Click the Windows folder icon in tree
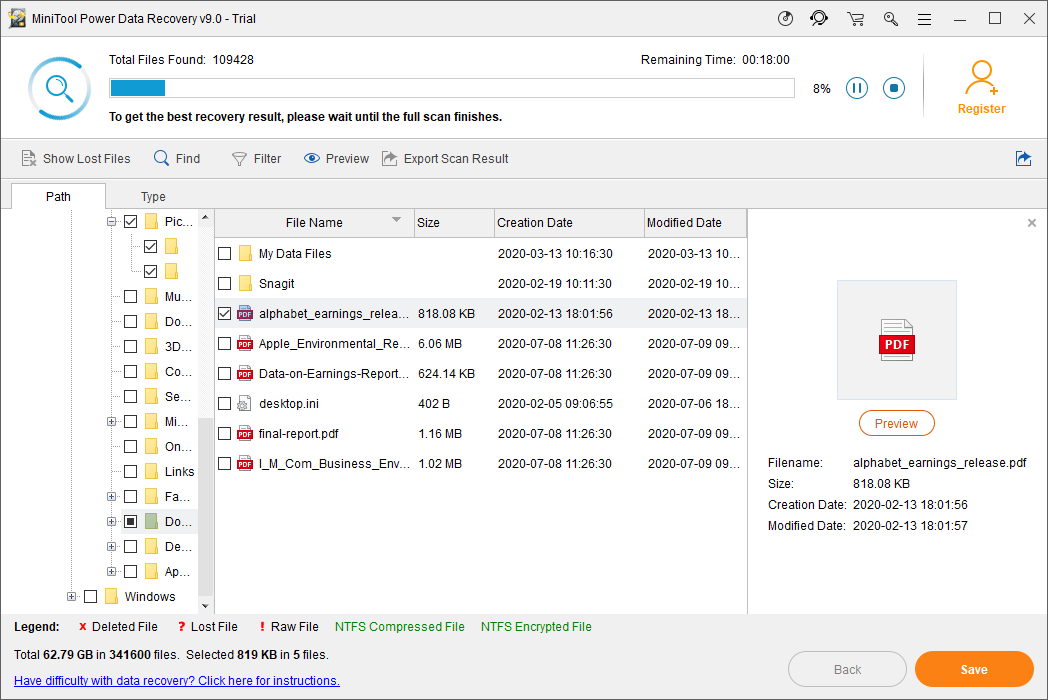 click(112, 596)
